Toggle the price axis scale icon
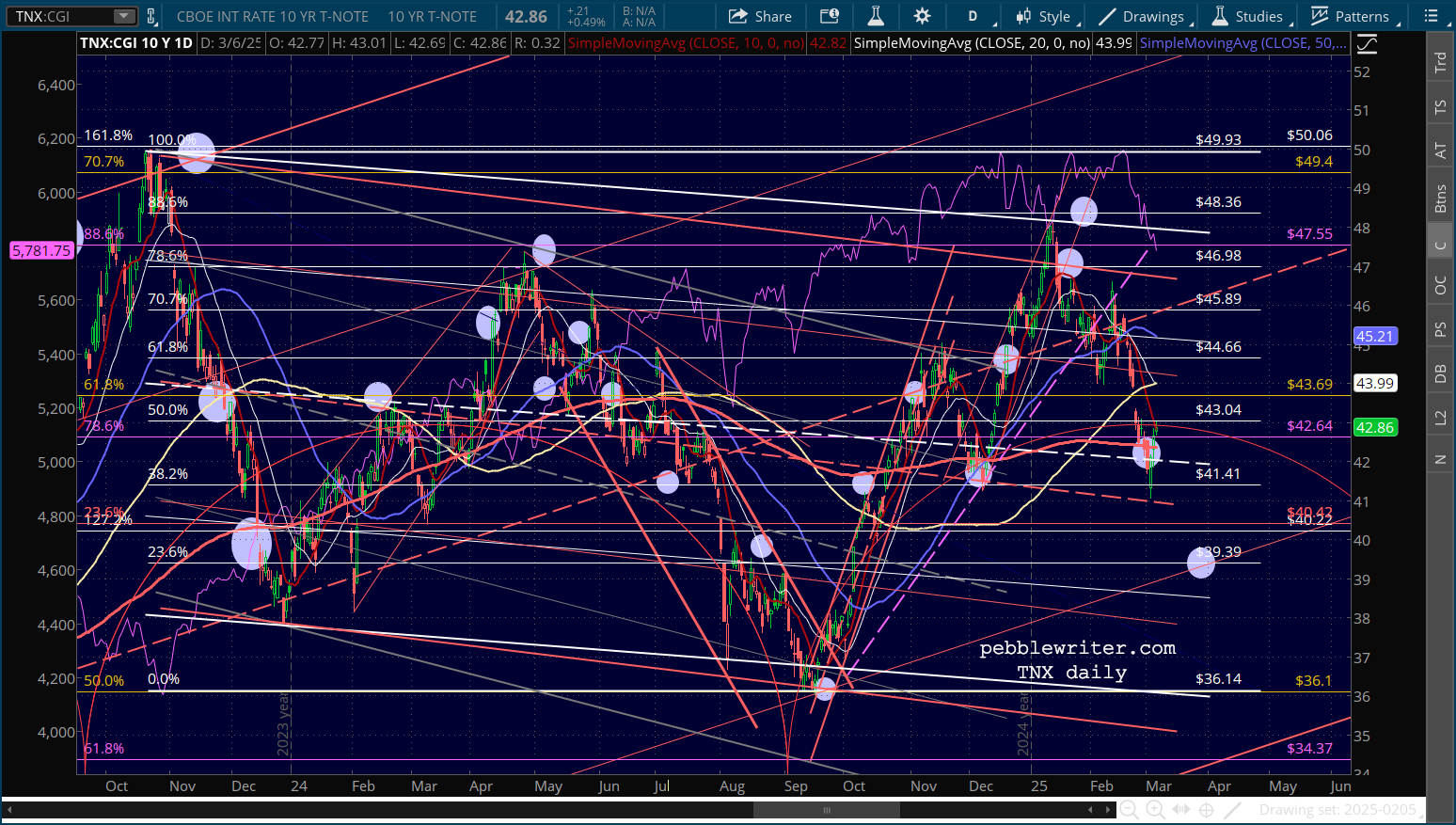 pyautogui.click(x=1367, y=43)
